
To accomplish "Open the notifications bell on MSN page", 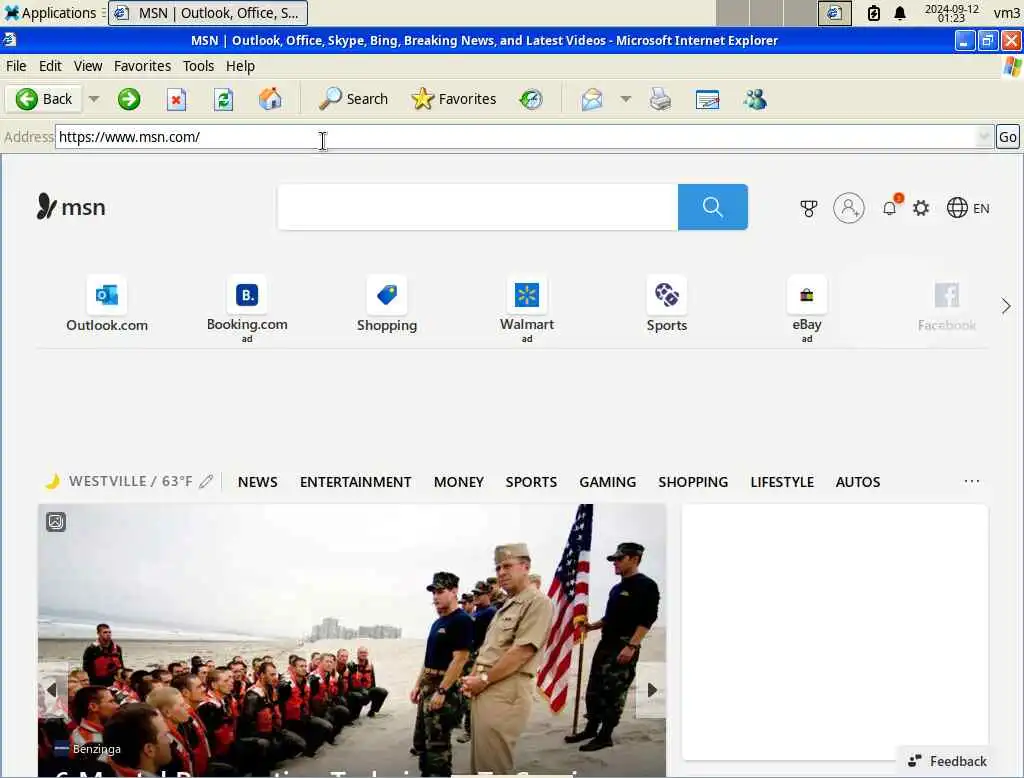I will coord(890,208).
